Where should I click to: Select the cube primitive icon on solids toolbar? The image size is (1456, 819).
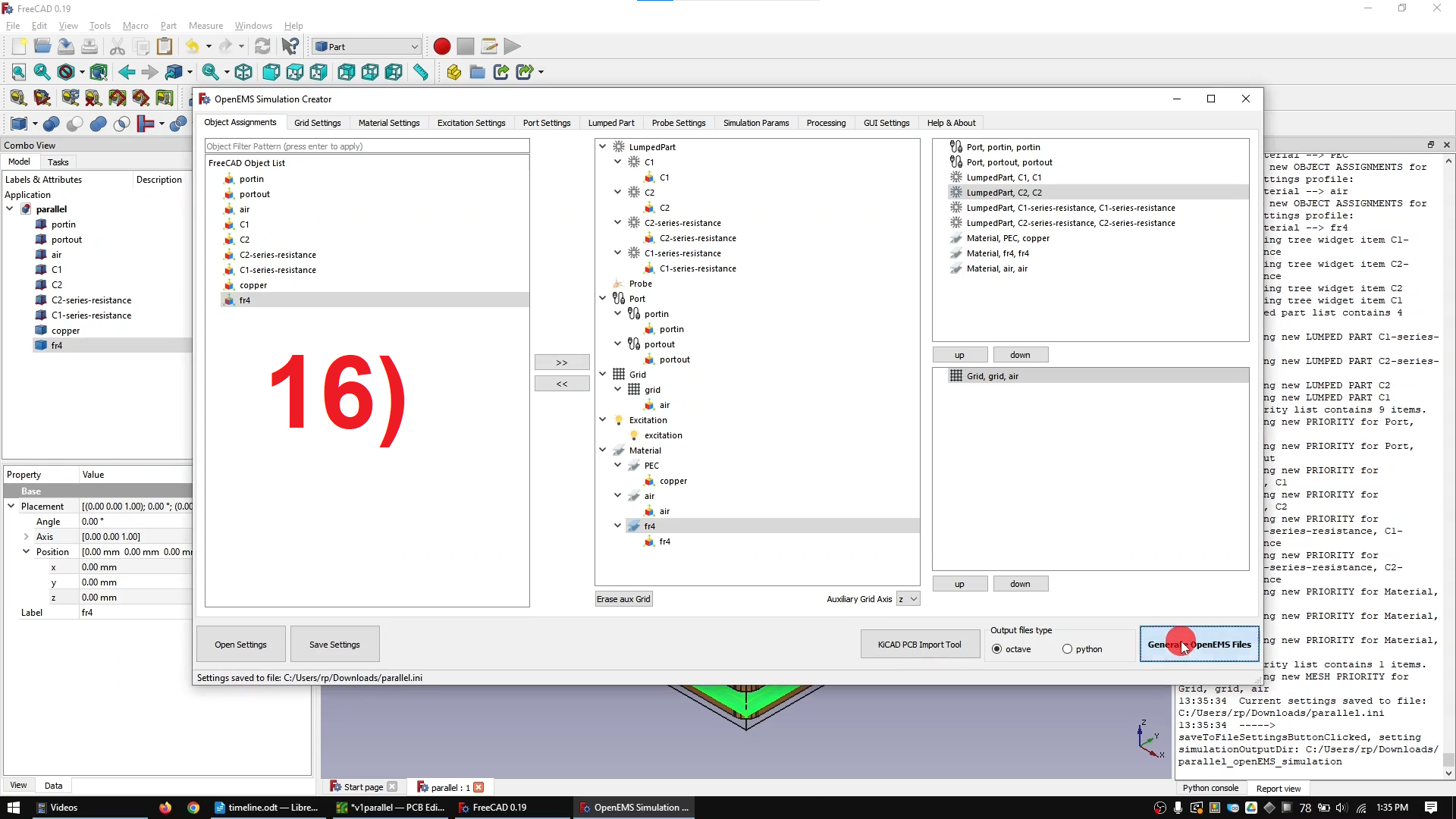17,124
